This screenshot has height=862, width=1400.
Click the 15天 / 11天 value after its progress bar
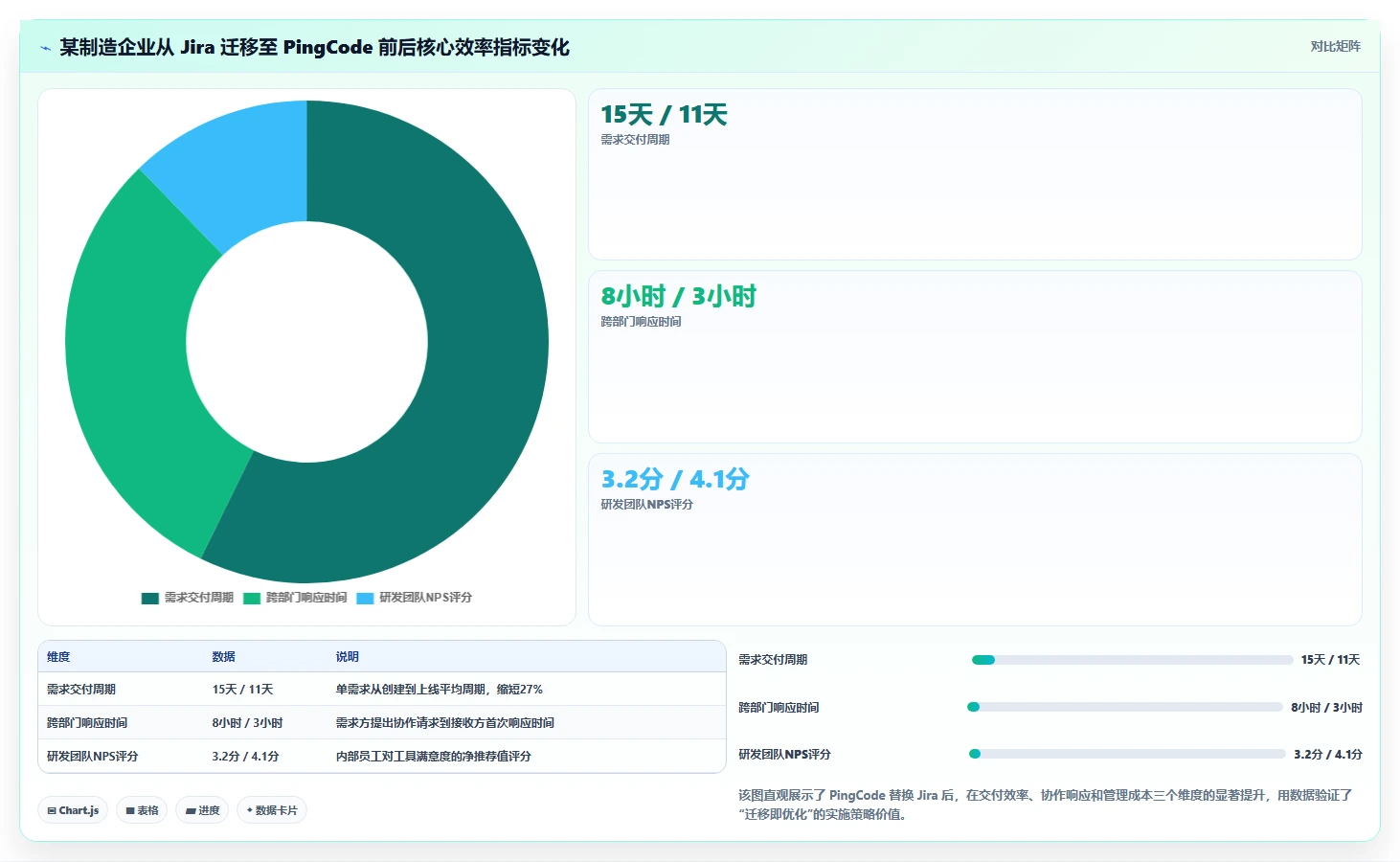pos(1330,660)
